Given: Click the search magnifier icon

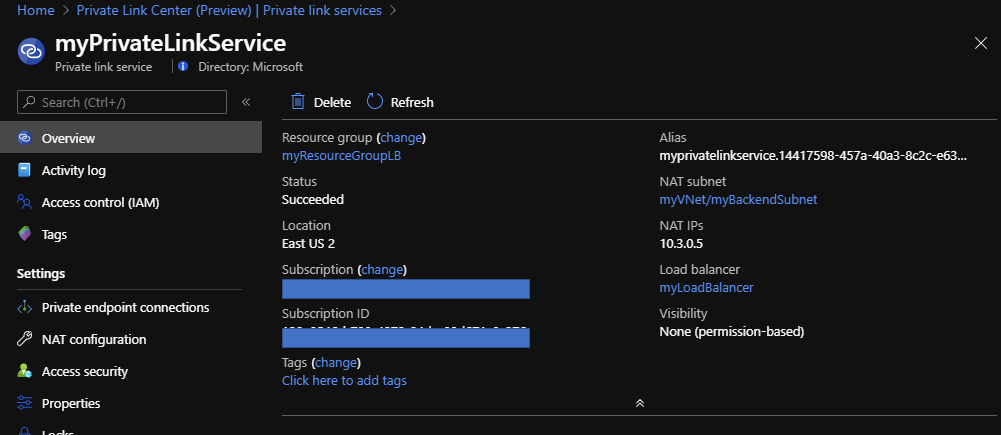Looking at the screenshot, I should click(29, 102).
